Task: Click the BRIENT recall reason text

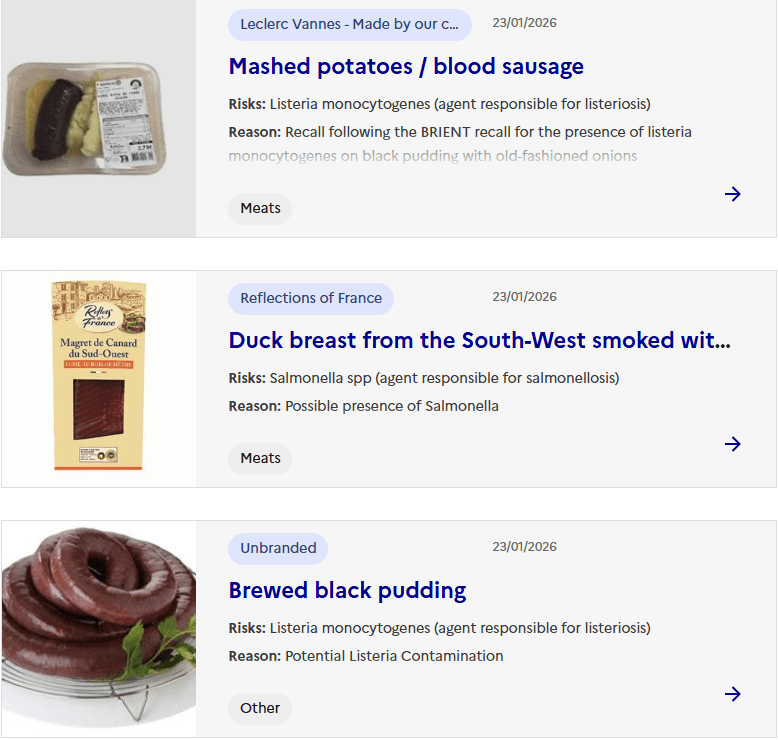Action: click(x=488, y=132)
